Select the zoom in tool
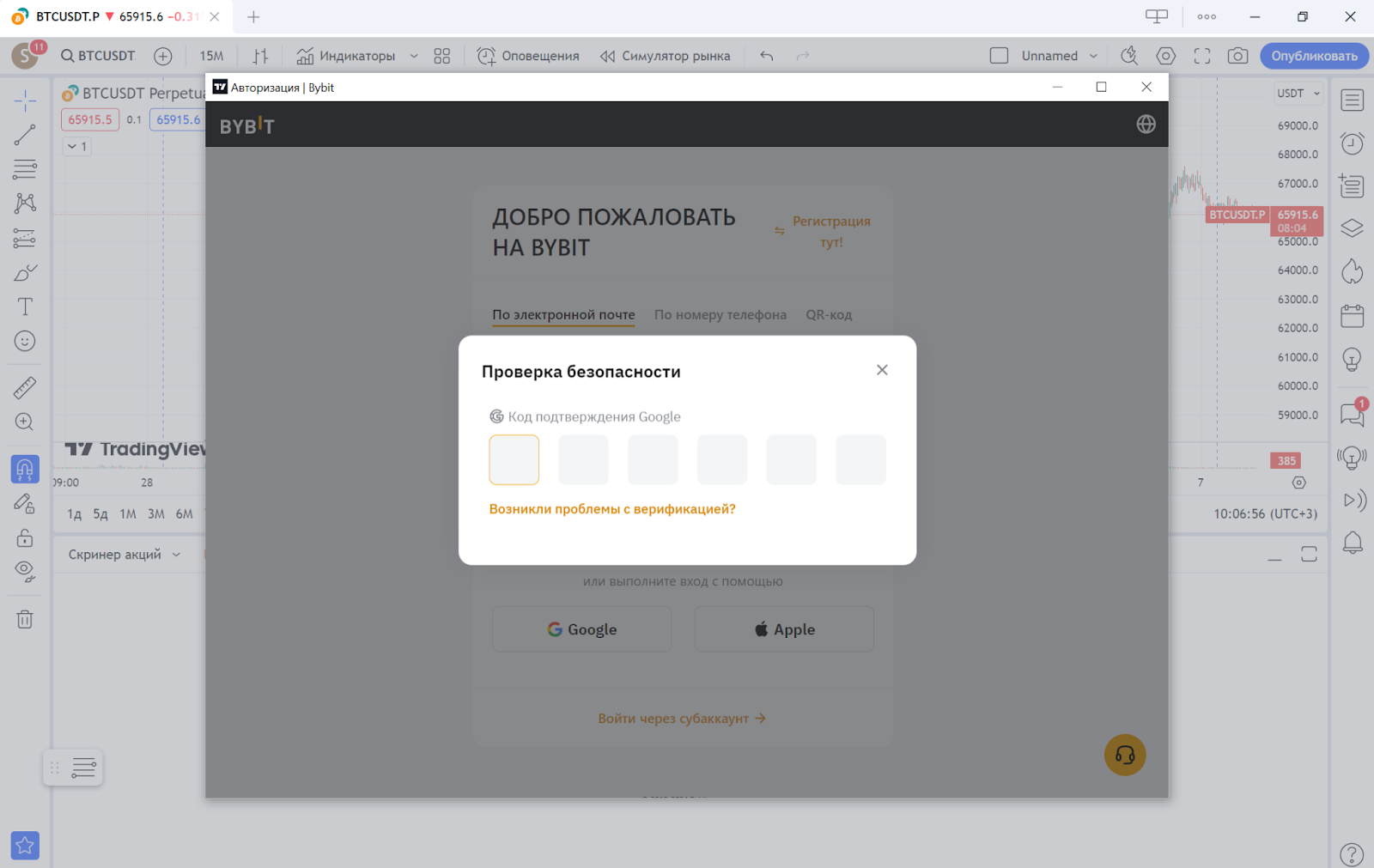 coord(25,422)
